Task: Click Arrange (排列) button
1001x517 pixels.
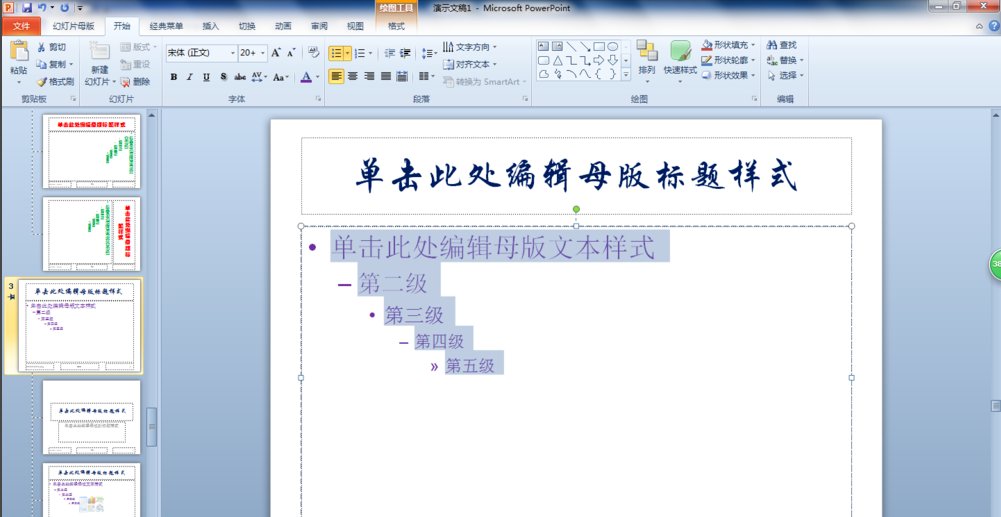Action: click(x=647, y=61)
